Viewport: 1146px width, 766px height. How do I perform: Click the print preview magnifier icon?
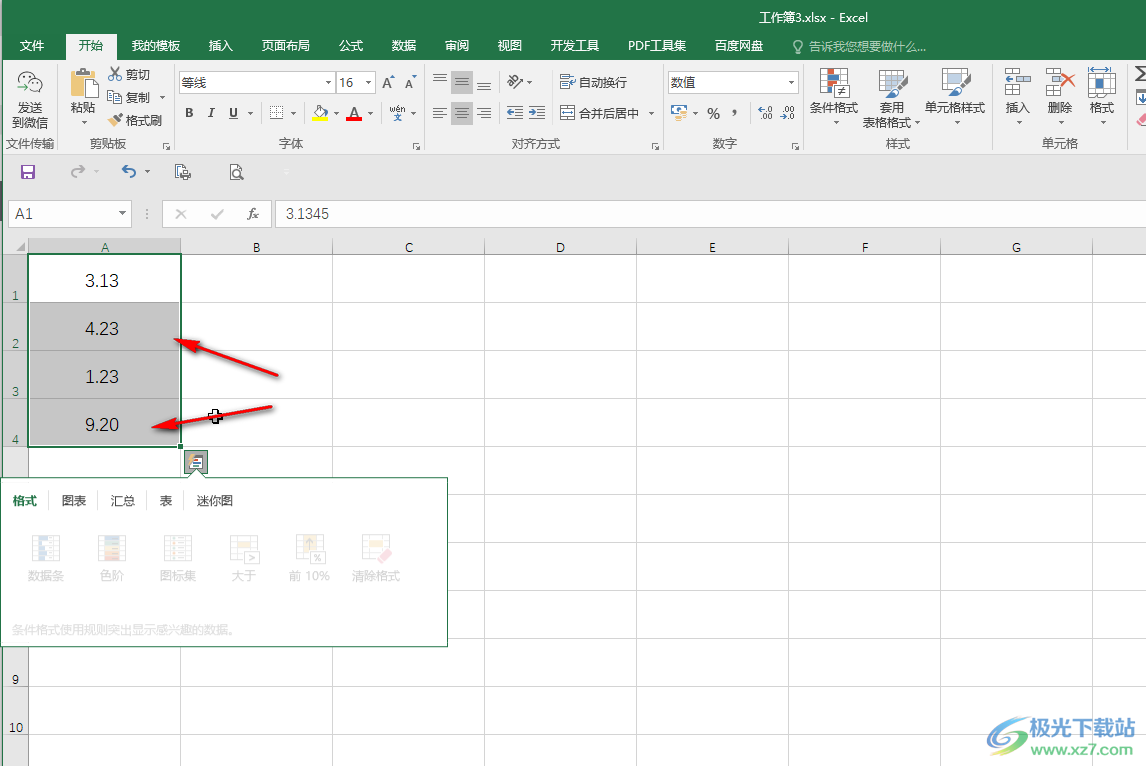point(236,172)
